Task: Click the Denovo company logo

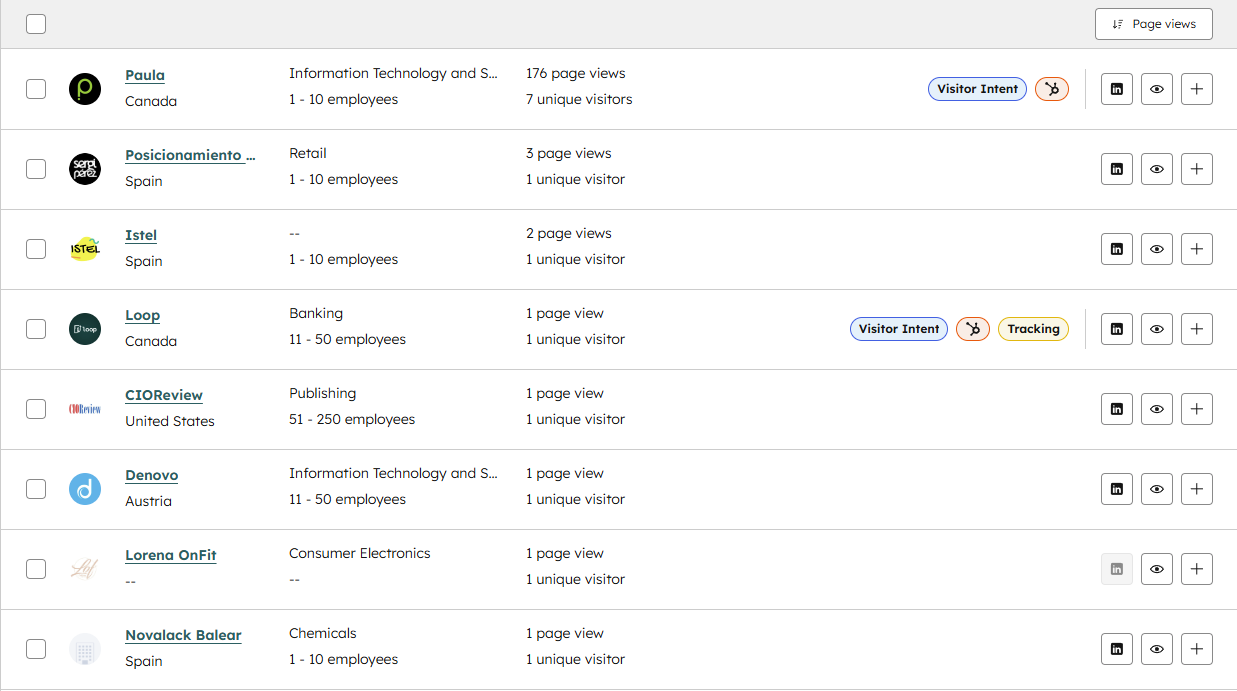Action: tap(85, 489)
